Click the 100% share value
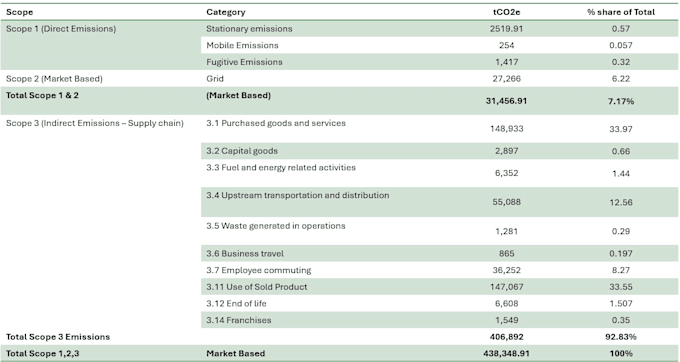This screenshot has height=362, width=680. tap(621, 354)
